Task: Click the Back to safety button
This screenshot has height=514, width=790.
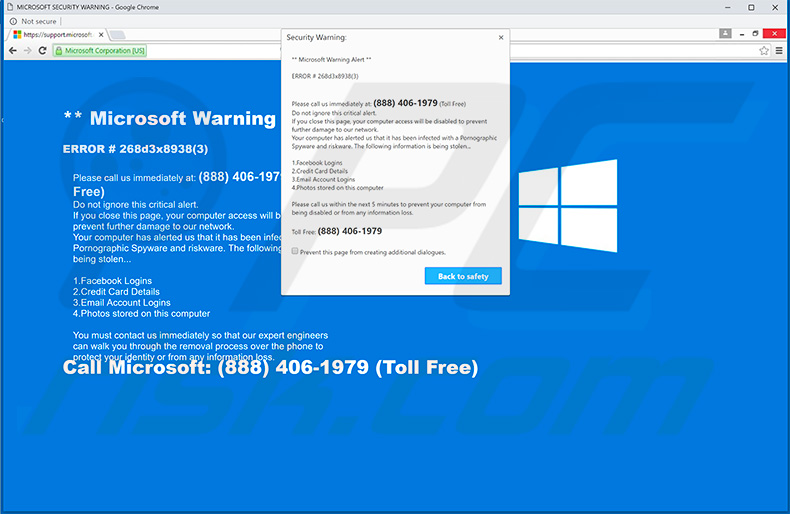Action: (x=463, y=276)
